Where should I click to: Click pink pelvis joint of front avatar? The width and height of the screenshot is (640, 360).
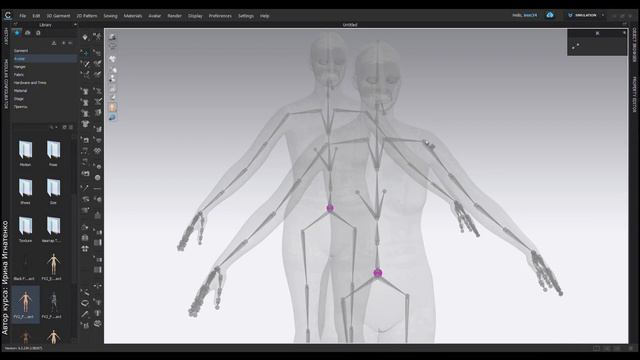click(378, 273)
